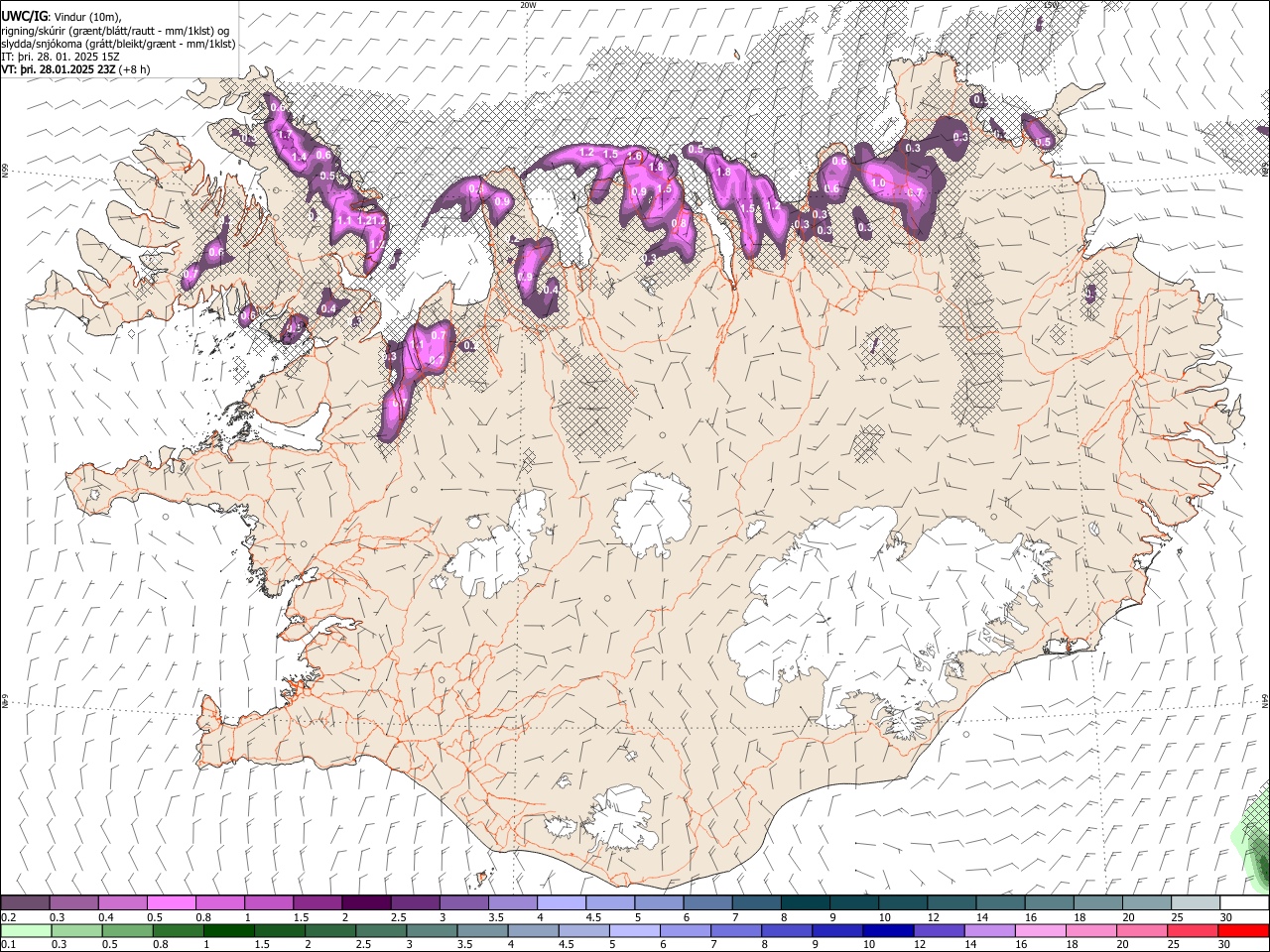Click the bright red 30 swatch in rain scale
The width and height of the screenshot is (1270, 952).
(1243, 930)
